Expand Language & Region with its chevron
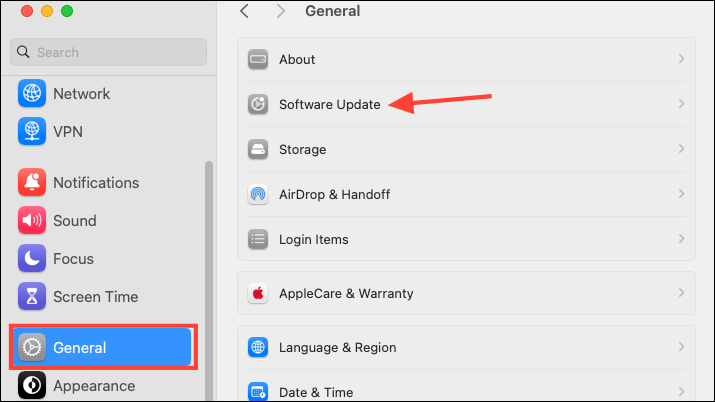The image size is (715, 402). coord(681,347)
